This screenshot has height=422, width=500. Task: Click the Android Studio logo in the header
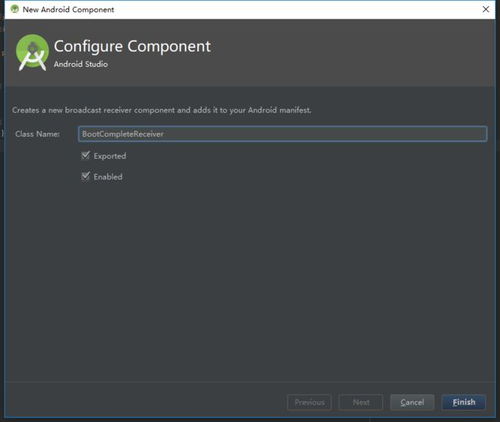[32, 52]
